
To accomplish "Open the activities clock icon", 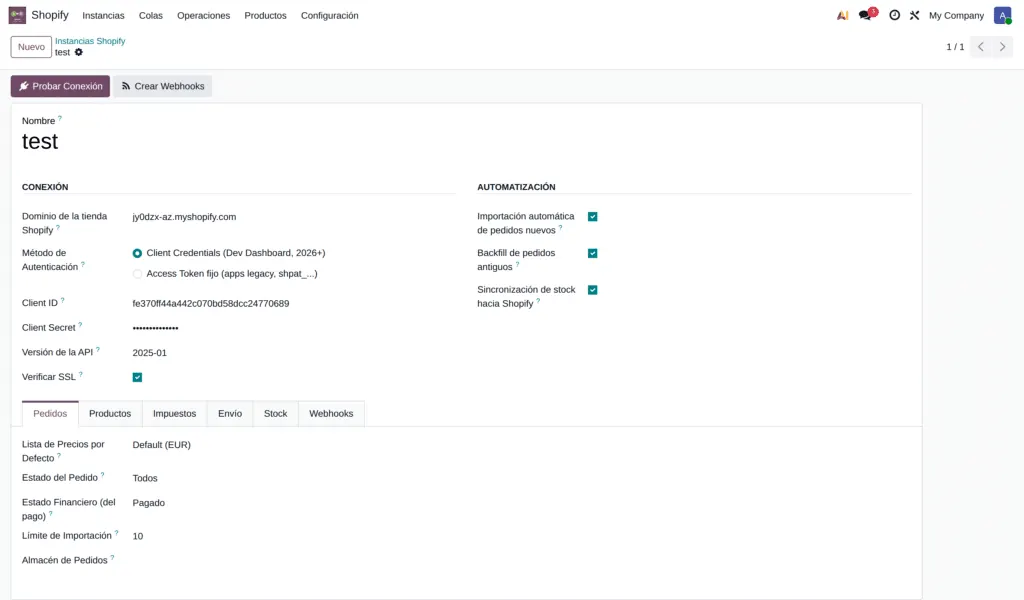I will tap(894, 15).
